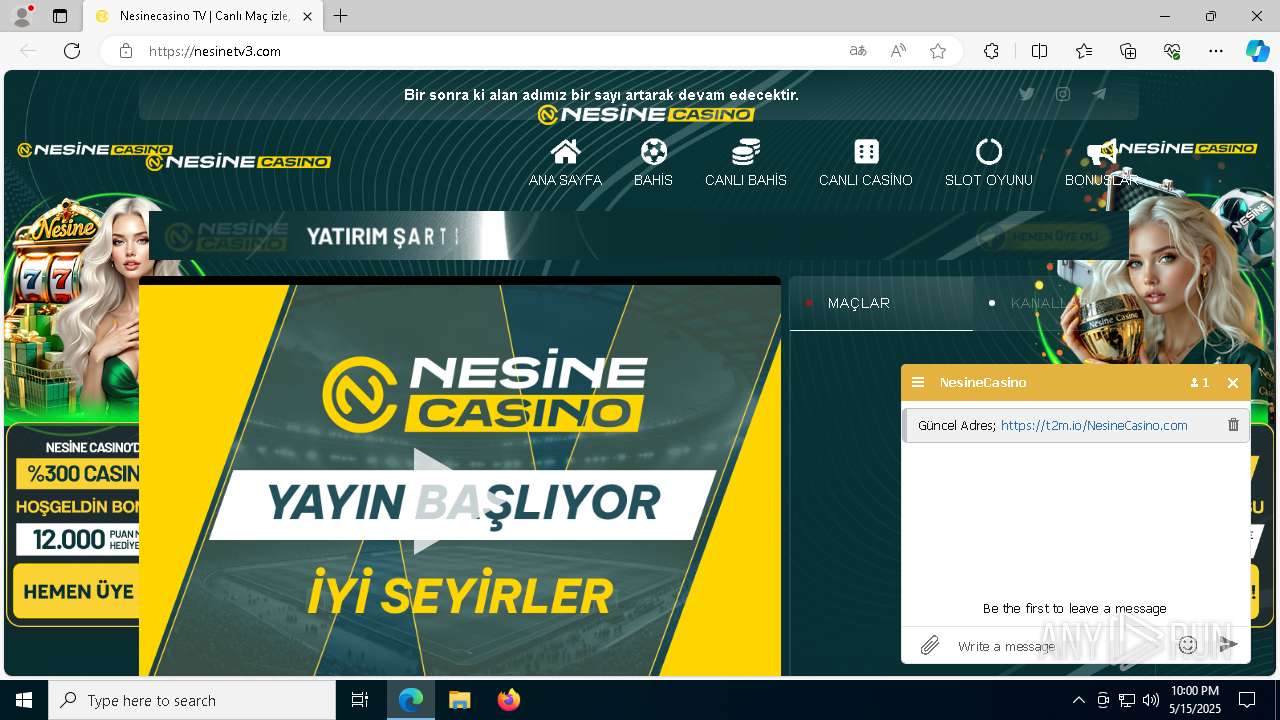Open the Bonuslar megaphone icon

coord(1101,152)
